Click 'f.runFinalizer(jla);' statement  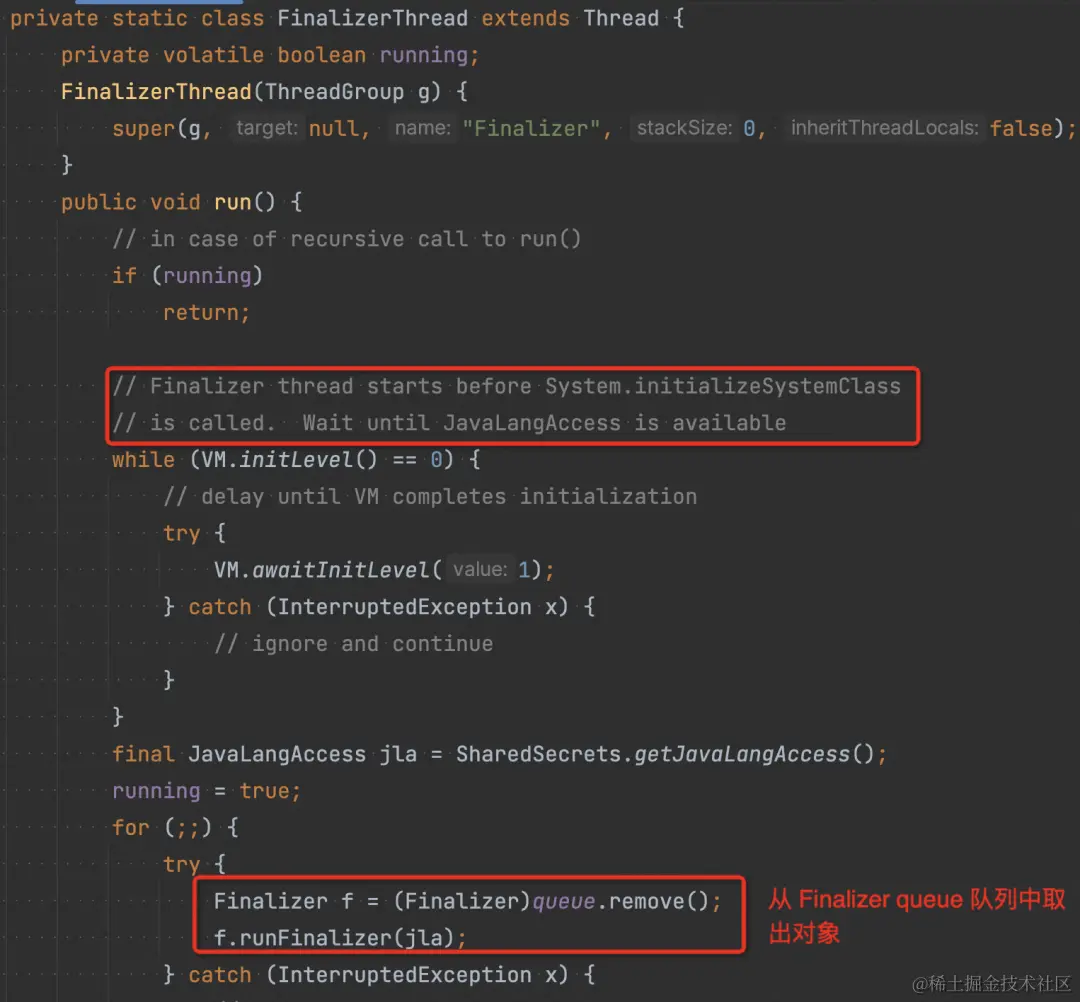coord(340,938)
